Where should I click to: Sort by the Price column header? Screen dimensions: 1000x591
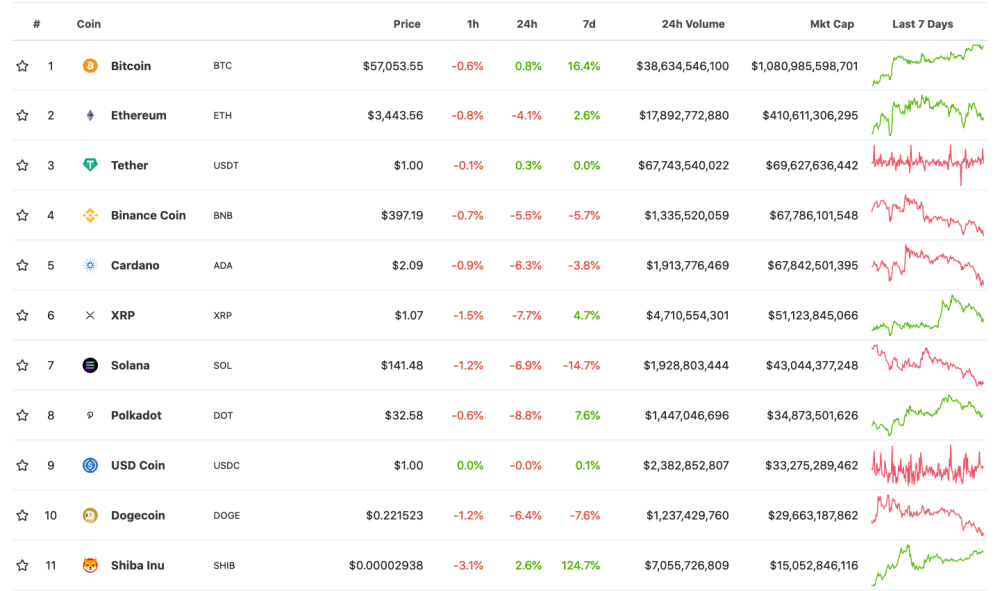[x=407, y=24]
